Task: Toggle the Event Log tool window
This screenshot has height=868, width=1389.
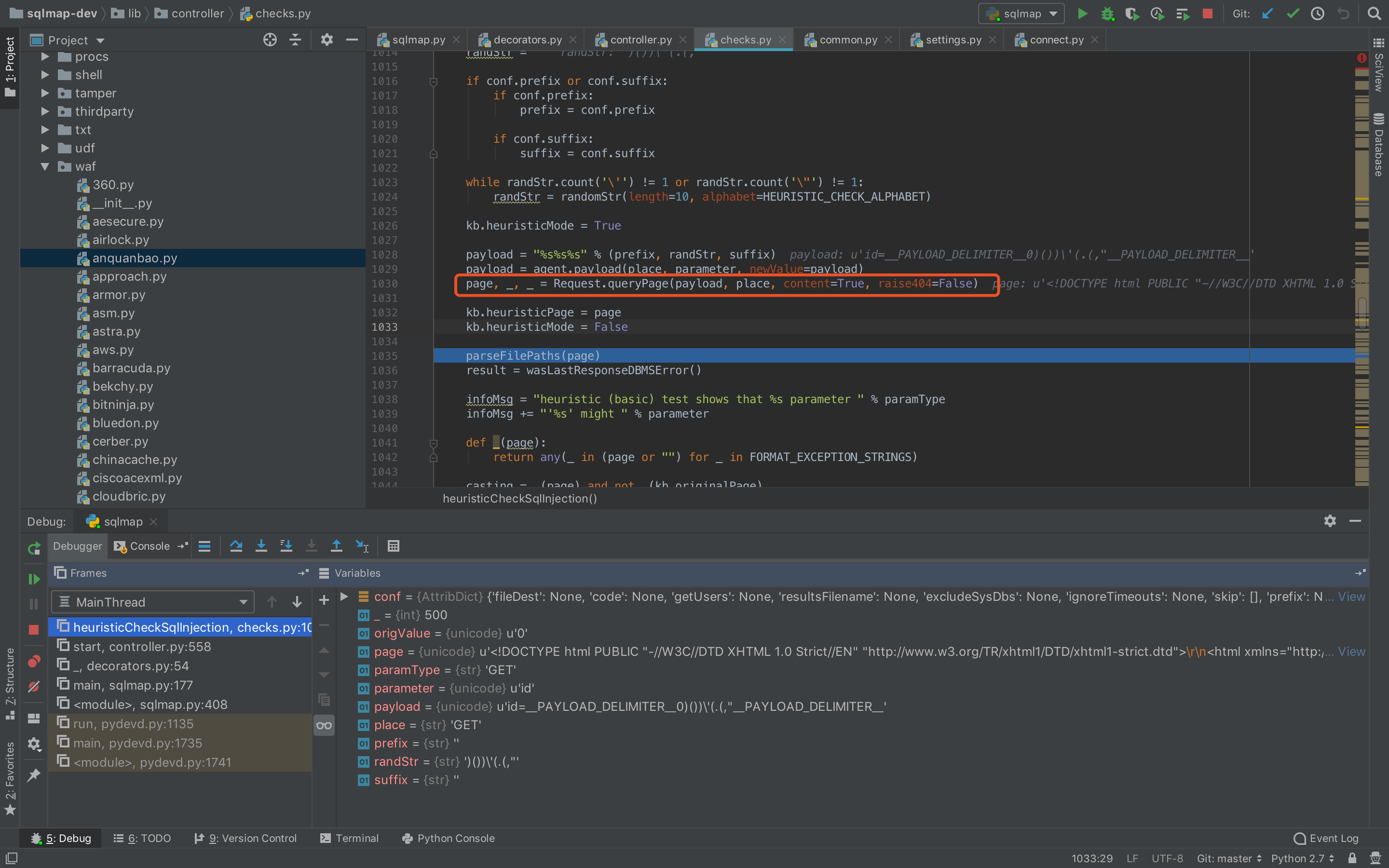Action: click(1326, 838)
